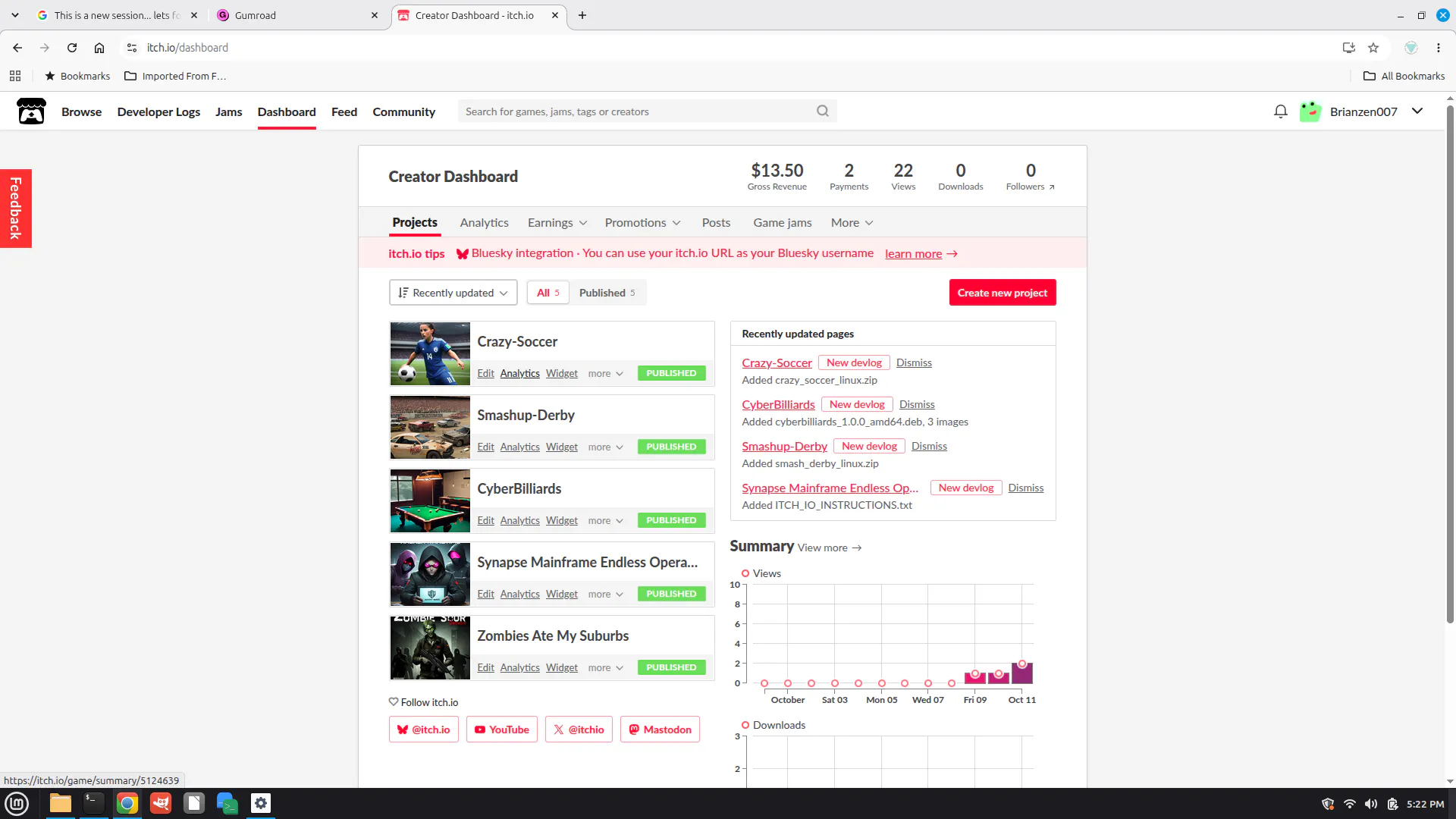This screenshot has width=1456, height=819.
Task: Click Create new project button
Action: tap(1002, 293)
